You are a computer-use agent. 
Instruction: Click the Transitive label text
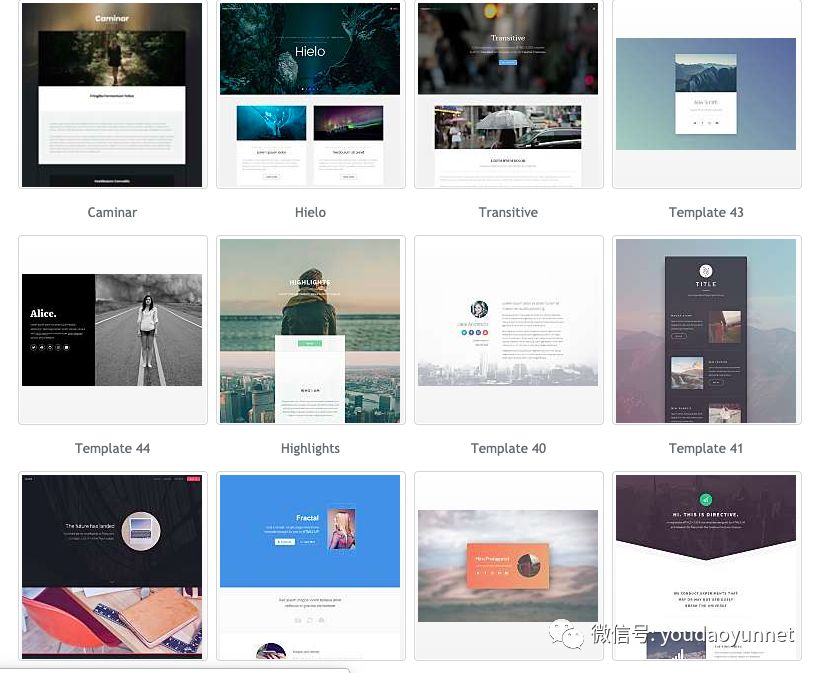pos(508,212)
